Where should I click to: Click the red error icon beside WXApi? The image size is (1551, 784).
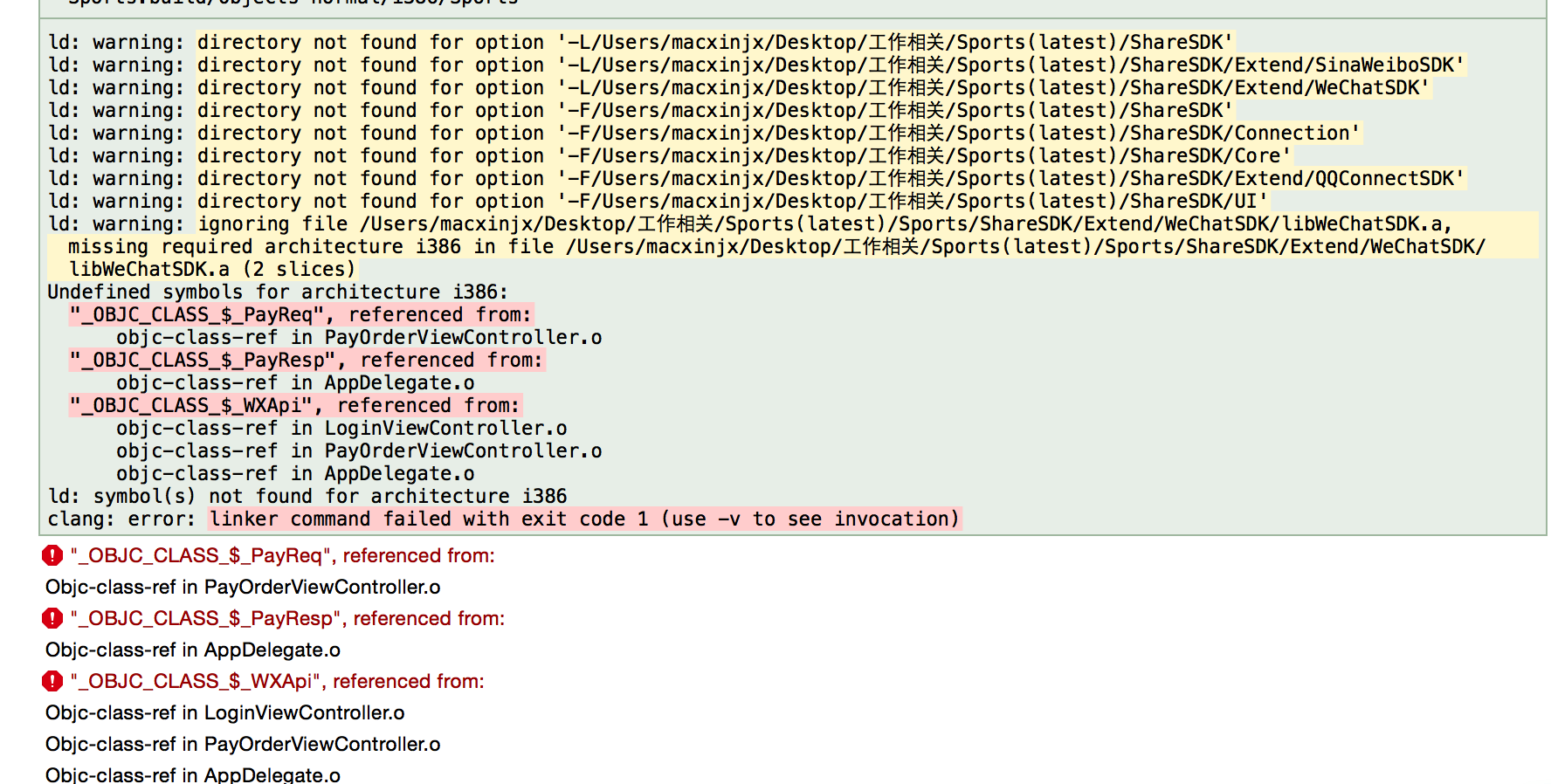[x=52, y=681]
